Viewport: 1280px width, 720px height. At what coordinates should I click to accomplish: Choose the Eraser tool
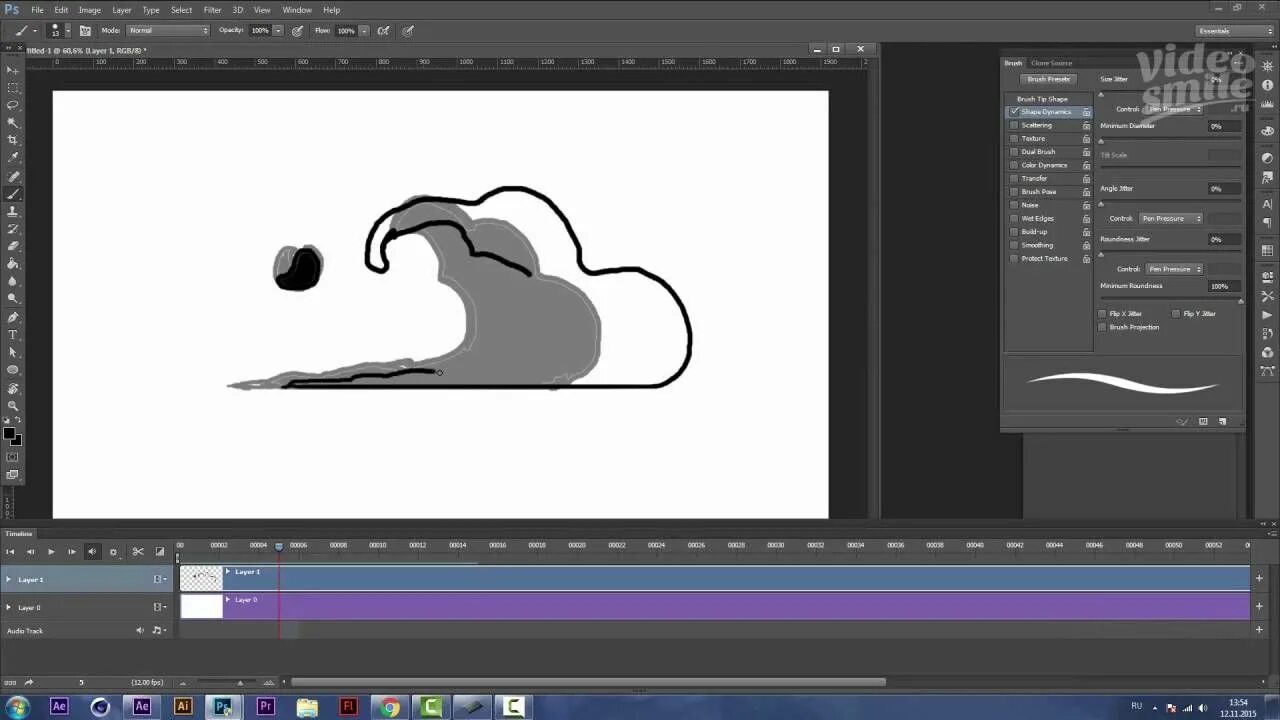[13, 246]
